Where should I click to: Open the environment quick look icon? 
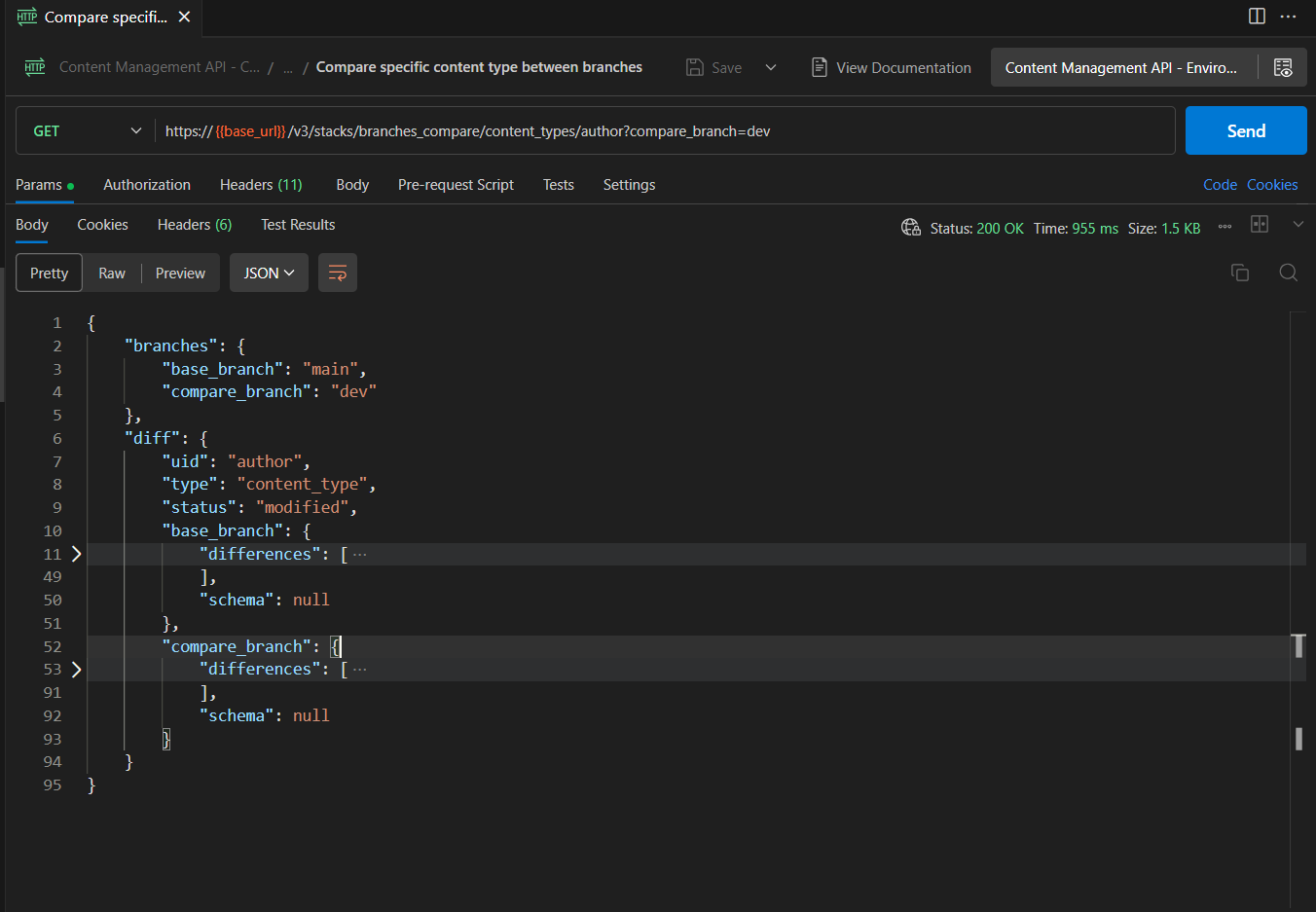[1283, 67]
